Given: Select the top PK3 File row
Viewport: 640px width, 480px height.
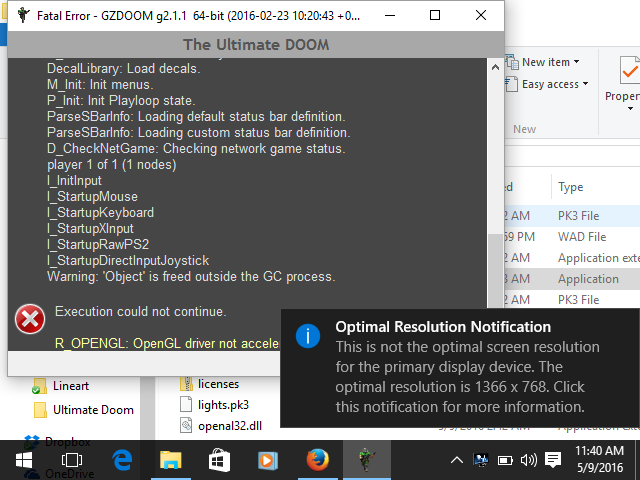Looking at the screenshot, I should [x=578, y=216].
